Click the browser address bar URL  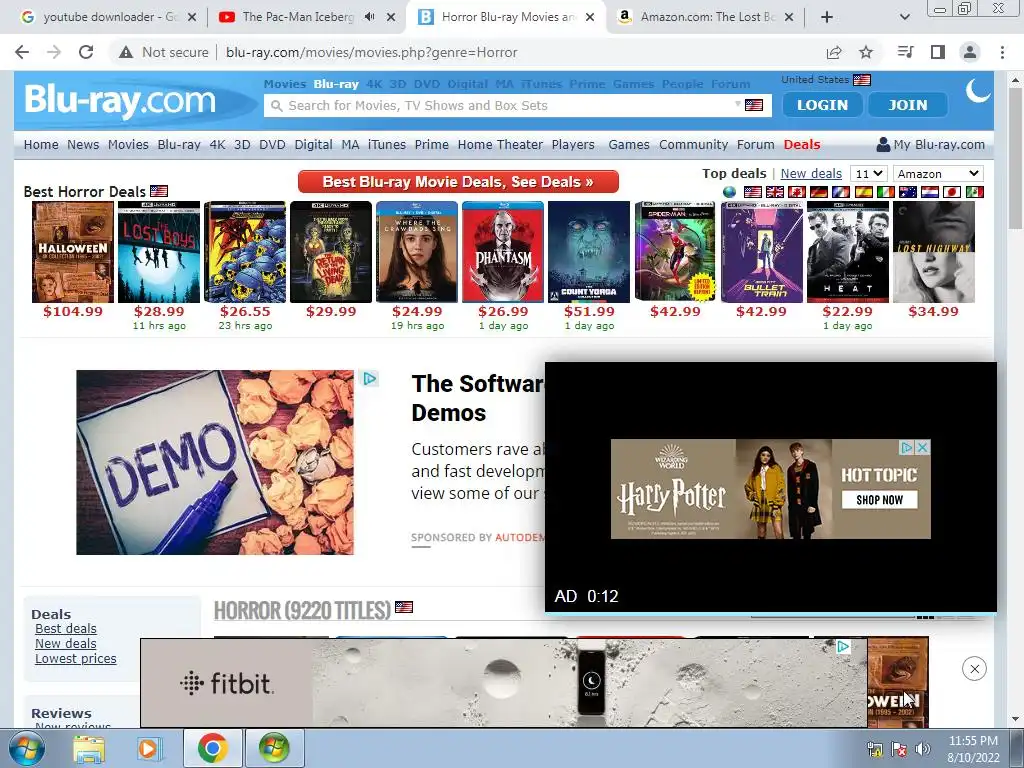372,52
